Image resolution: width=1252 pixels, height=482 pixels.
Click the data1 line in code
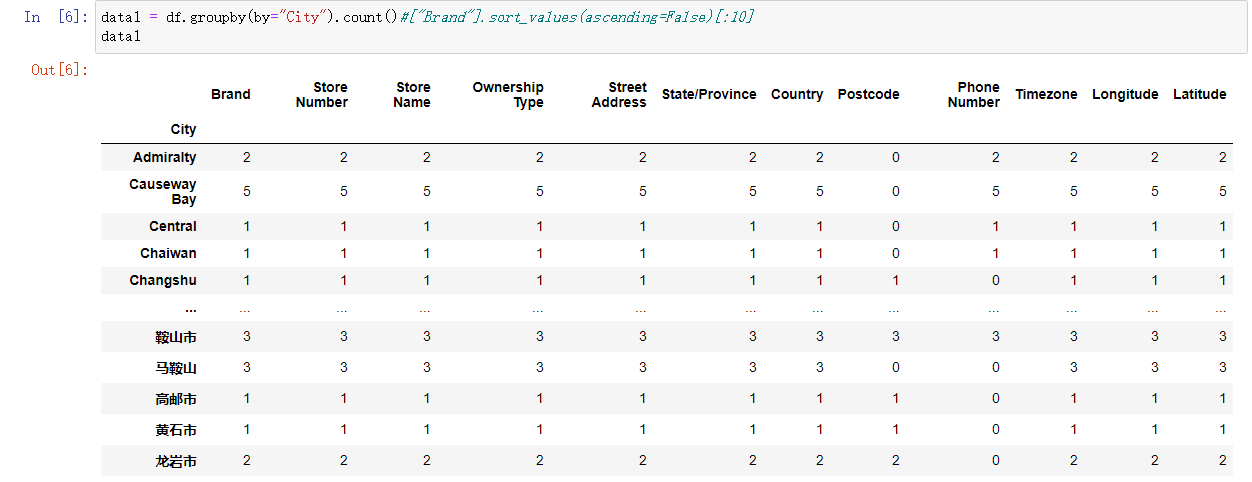(x=121, y=36)
